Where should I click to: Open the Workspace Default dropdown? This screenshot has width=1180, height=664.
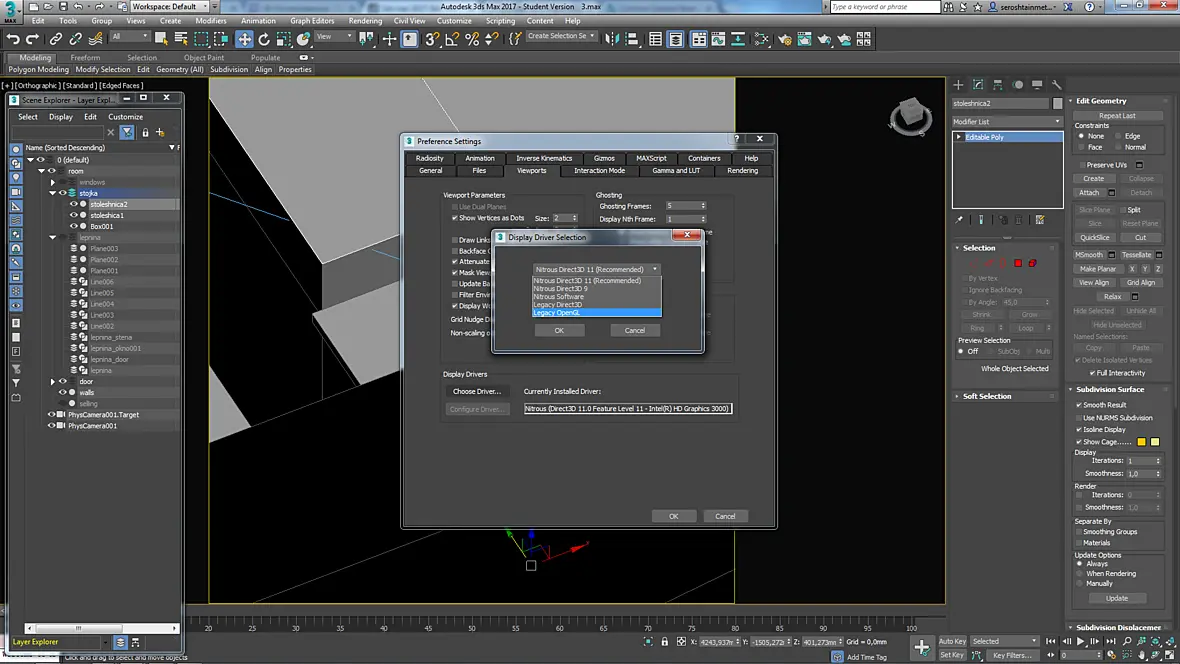[x=169, y=7]
